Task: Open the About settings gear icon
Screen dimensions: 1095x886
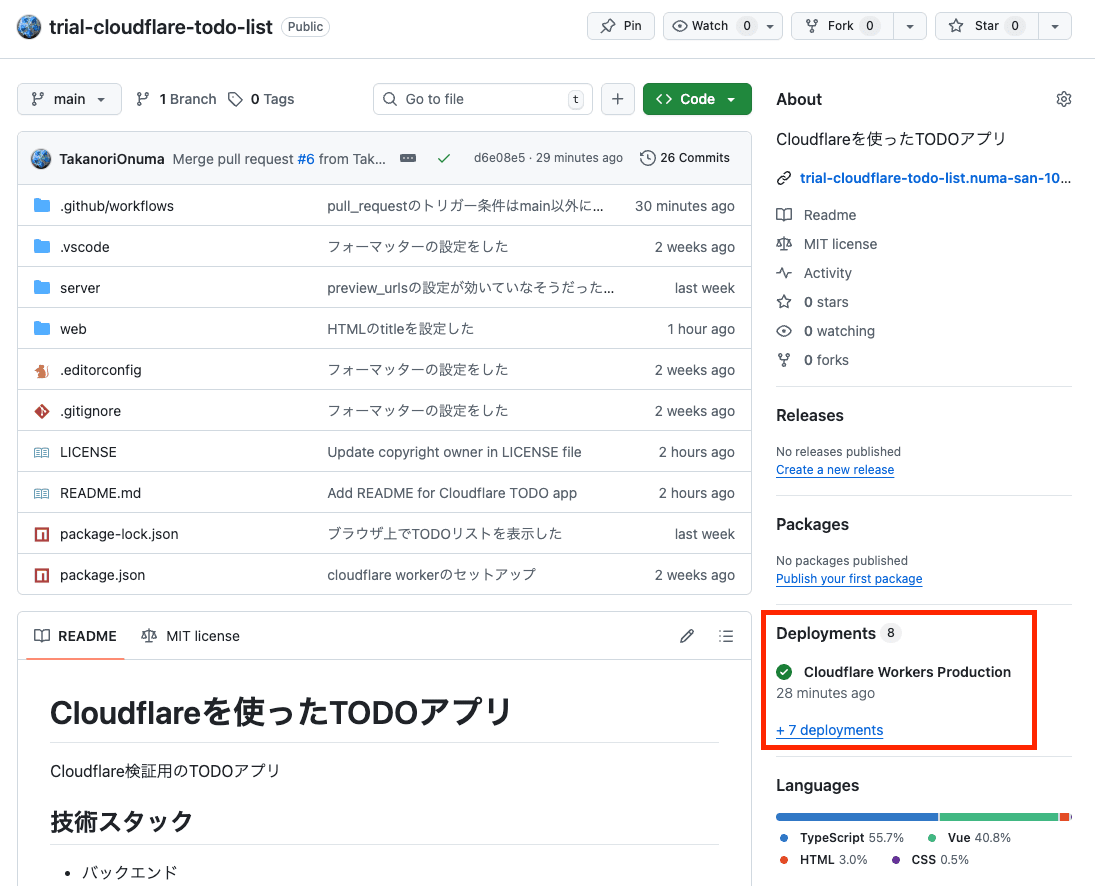Action: coord(1064,99)
